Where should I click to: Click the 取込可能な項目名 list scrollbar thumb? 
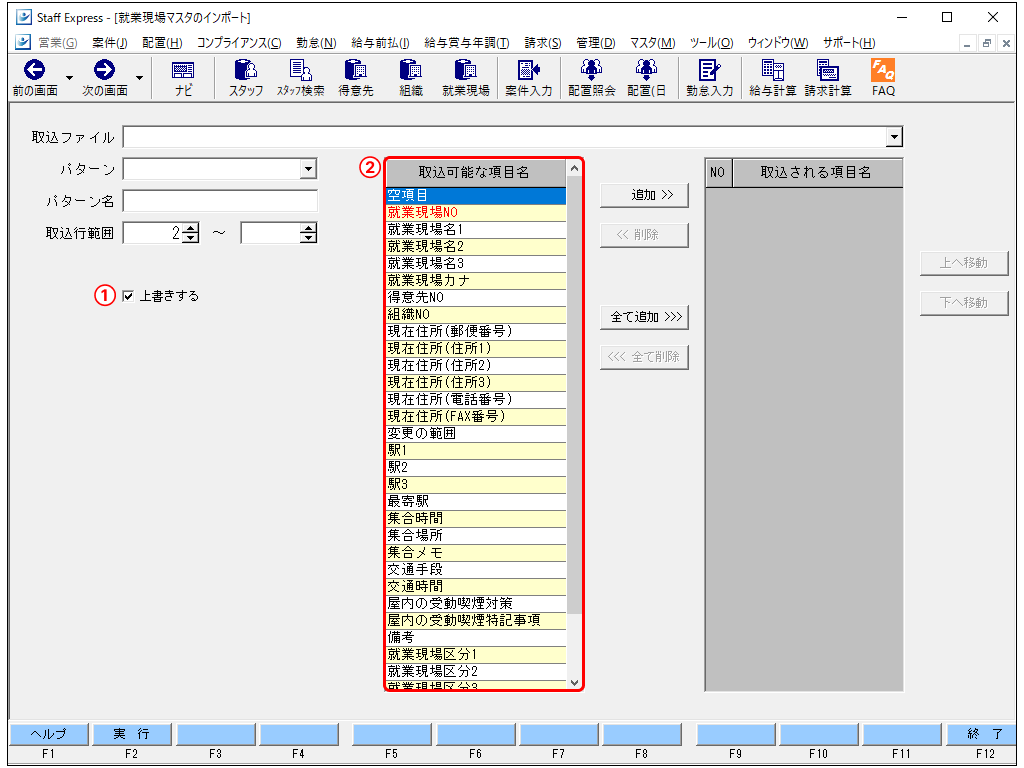click(574, 396)
